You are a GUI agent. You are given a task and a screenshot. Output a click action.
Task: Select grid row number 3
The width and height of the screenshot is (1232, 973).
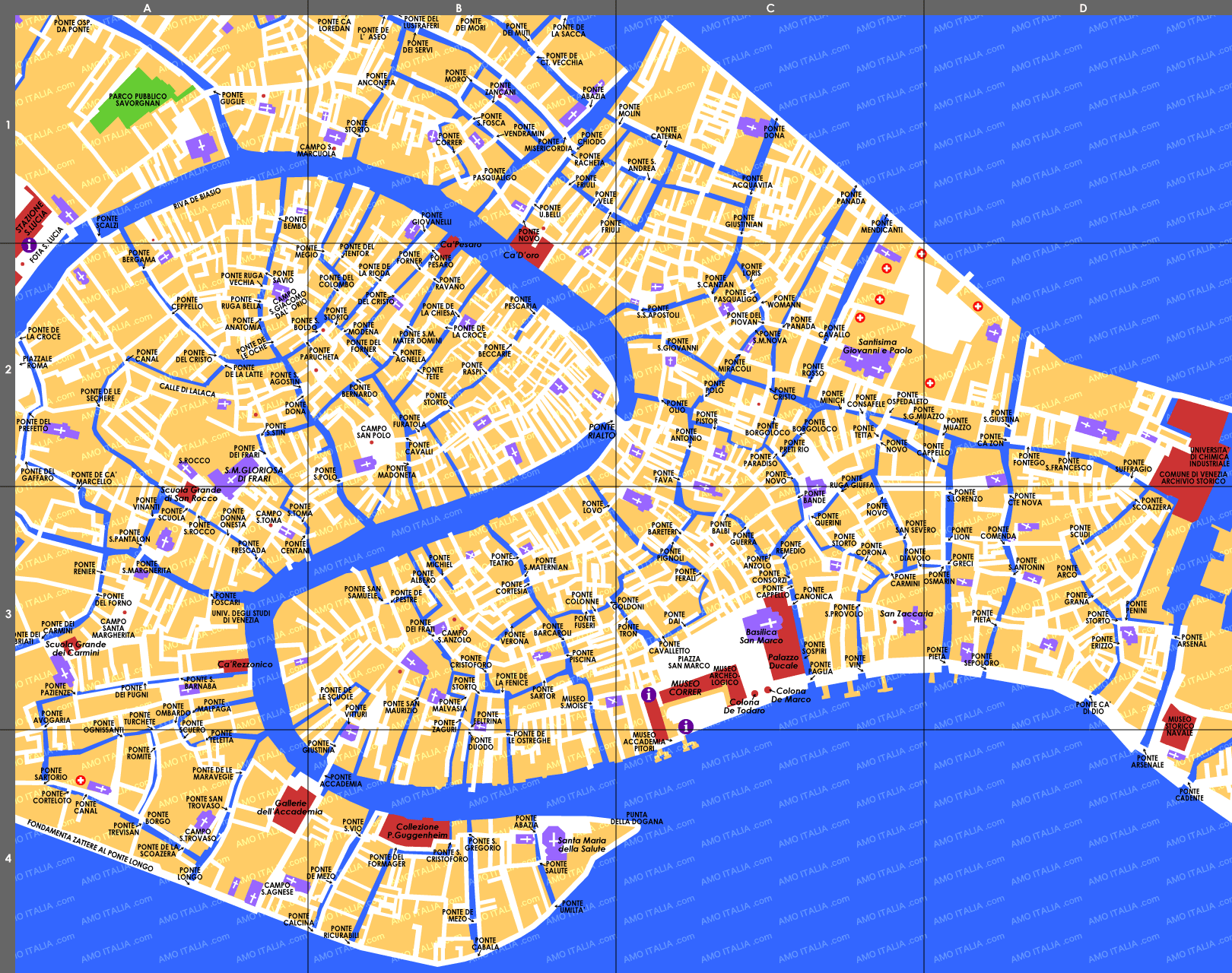(x=8, y=613)
